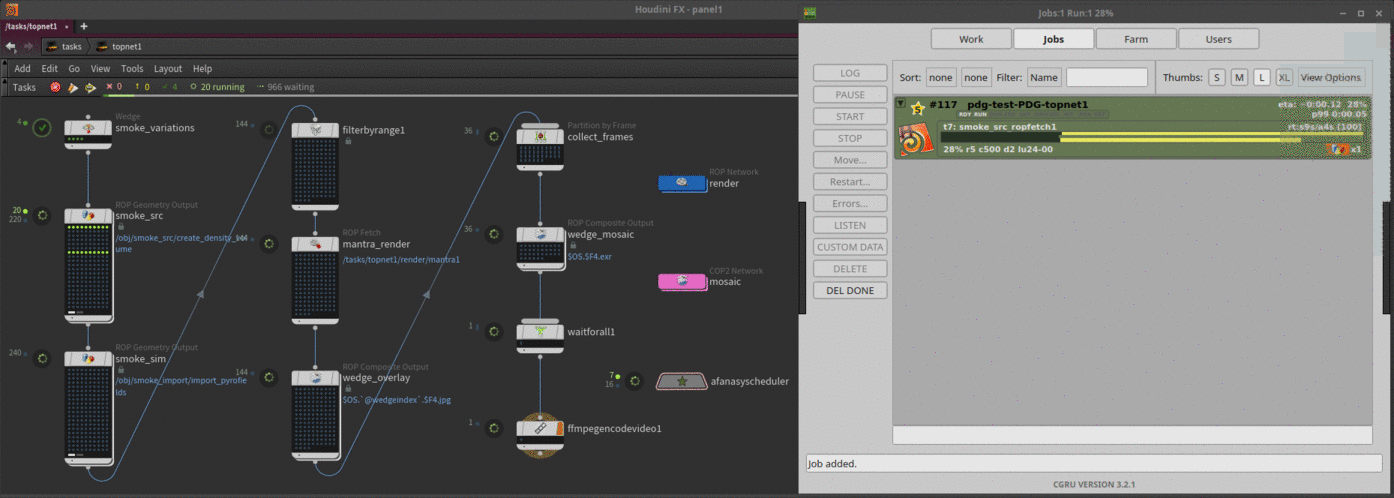Click the green checkmark status of smoke_variations
The width and height of the screenshot is (1394, 498).
42,127
